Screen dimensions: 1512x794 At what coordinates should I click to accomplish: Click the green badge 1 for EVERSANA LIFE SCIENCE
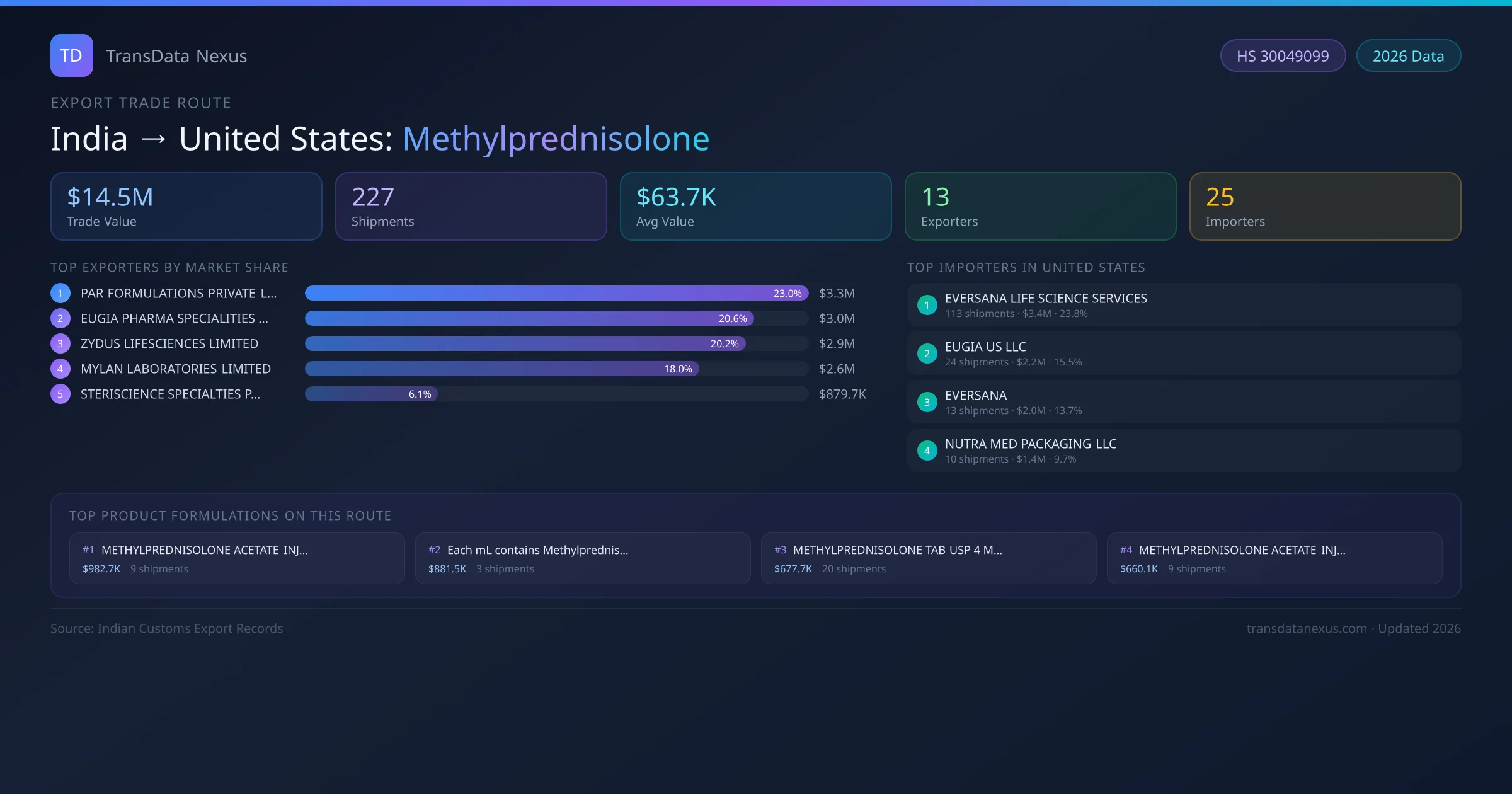[927, 305]
